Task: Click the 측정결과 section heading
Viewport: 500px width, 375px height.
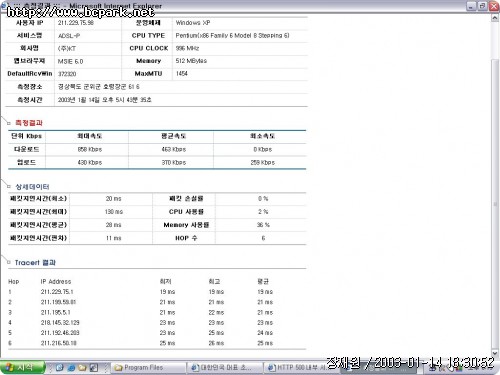Action: [x=29, y=123]
